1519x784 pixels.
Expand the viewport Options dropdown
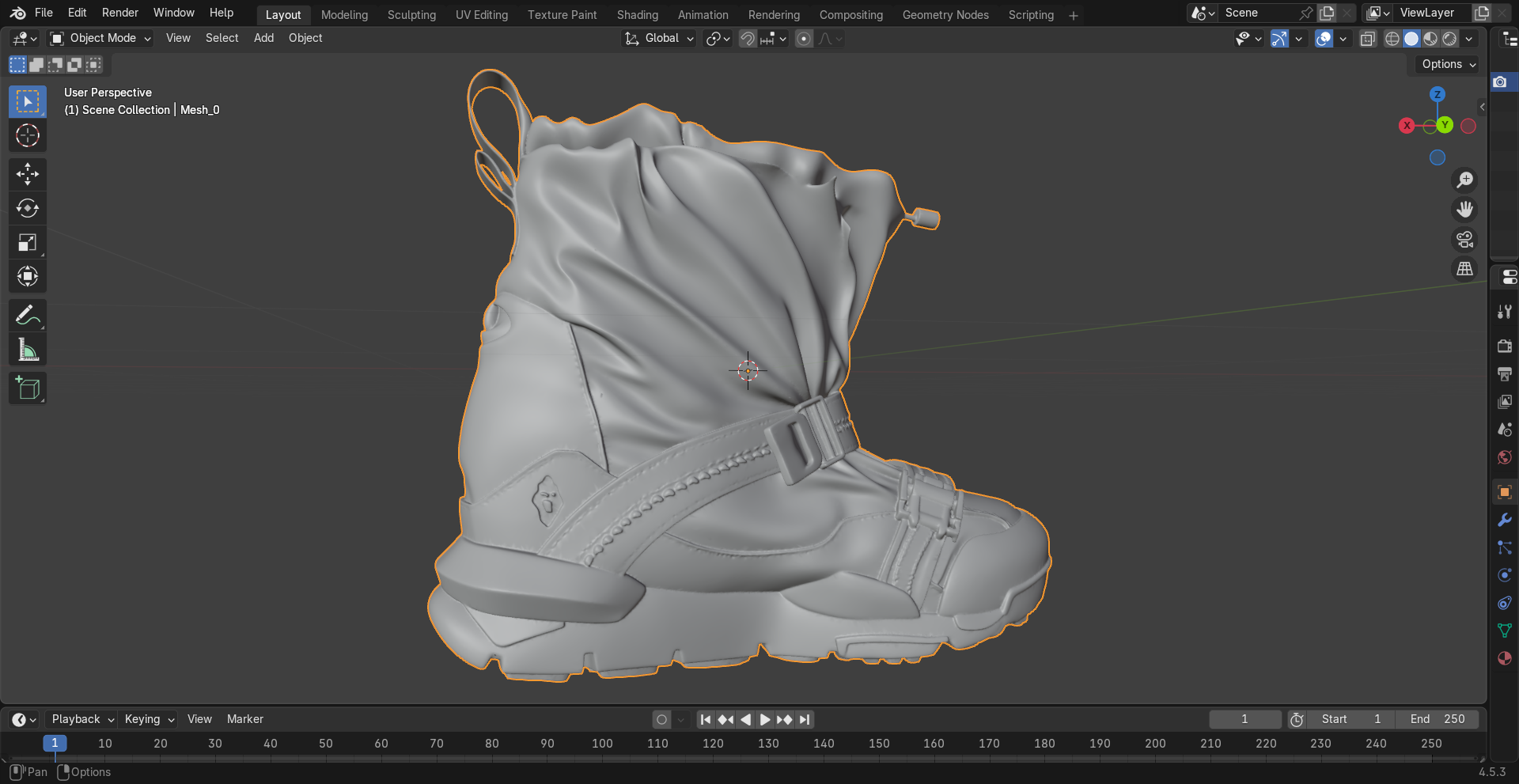(x=1445, y=64)
